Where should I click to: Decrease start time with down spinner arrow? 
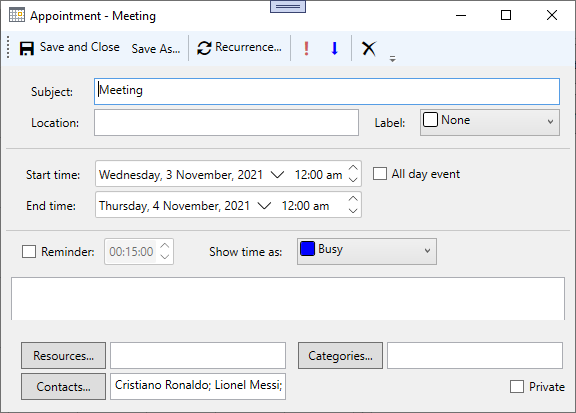point(353,180)
